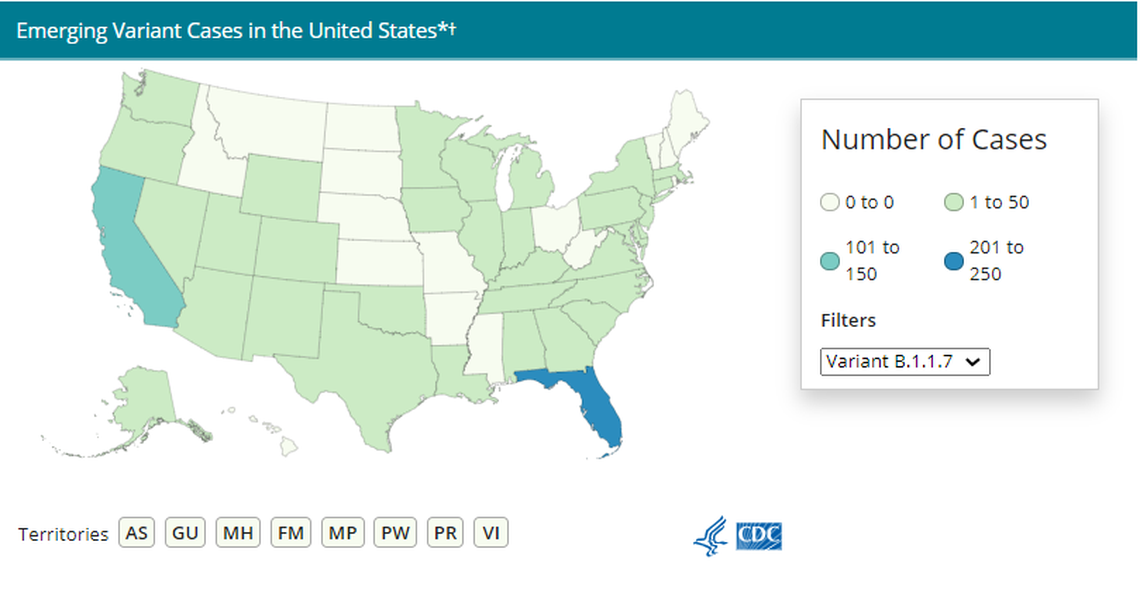Select the PW territory button
The image size is (1140, 590).
(x=394, y=532)
